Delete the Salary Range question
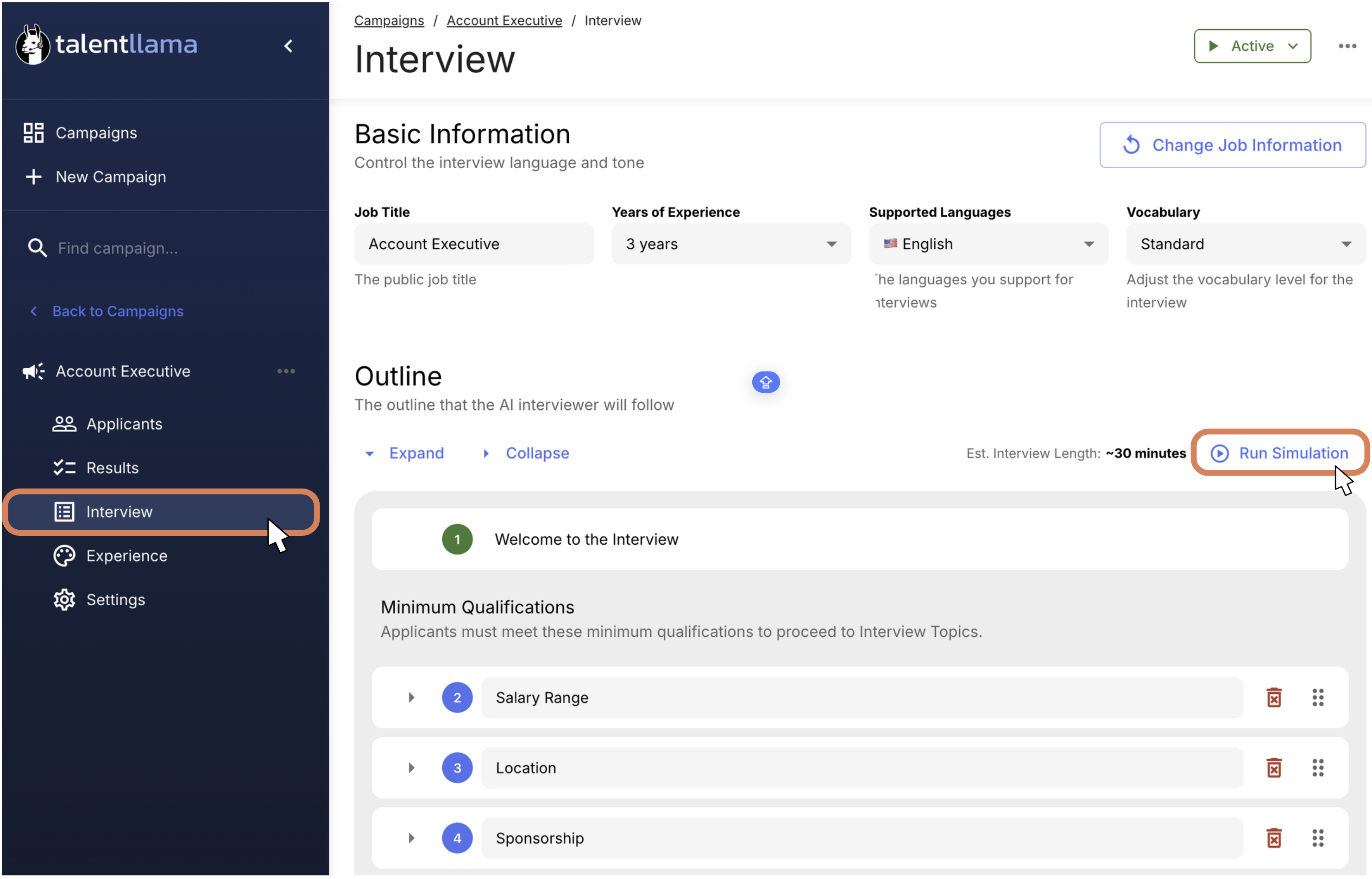Screen dimensions: 1372x879 coord(1273,697)
